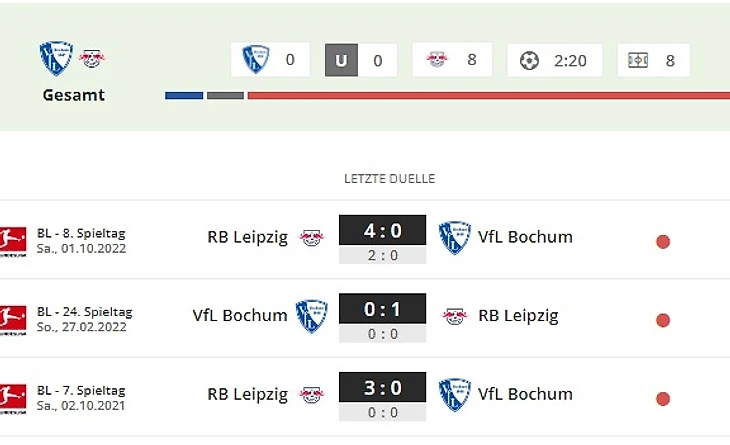The image size is (730, 445).
Task: Open the 3:0 match result
Action: click(x=382, y=386)
